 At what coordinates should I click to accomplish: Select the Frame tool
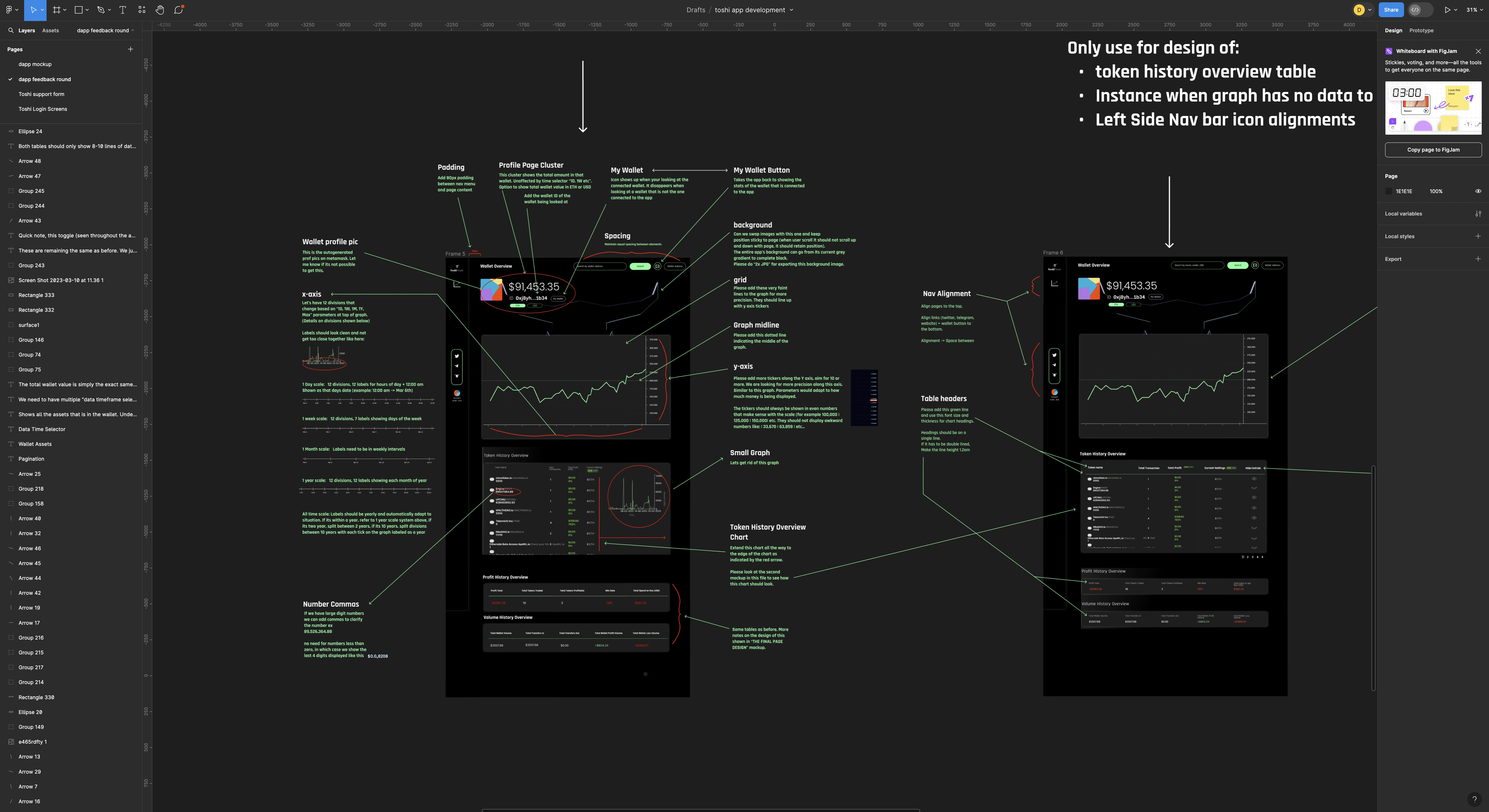point(56,10)
